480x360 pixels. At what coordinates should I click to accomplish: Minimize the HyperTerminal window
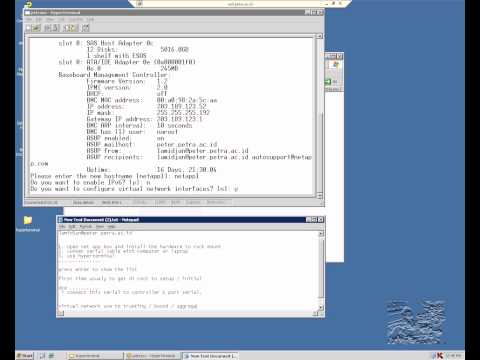pos(308,13)
